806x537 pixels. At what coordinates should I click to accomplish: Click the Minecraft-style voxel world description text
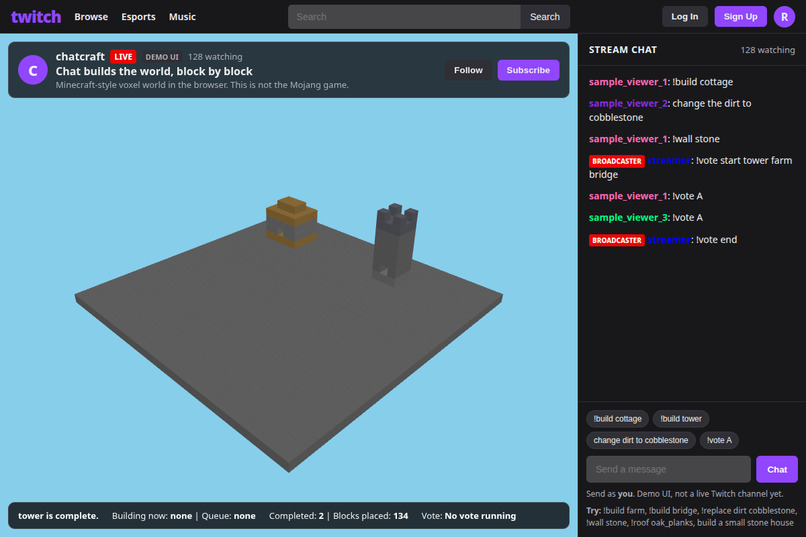click(202, 85)
